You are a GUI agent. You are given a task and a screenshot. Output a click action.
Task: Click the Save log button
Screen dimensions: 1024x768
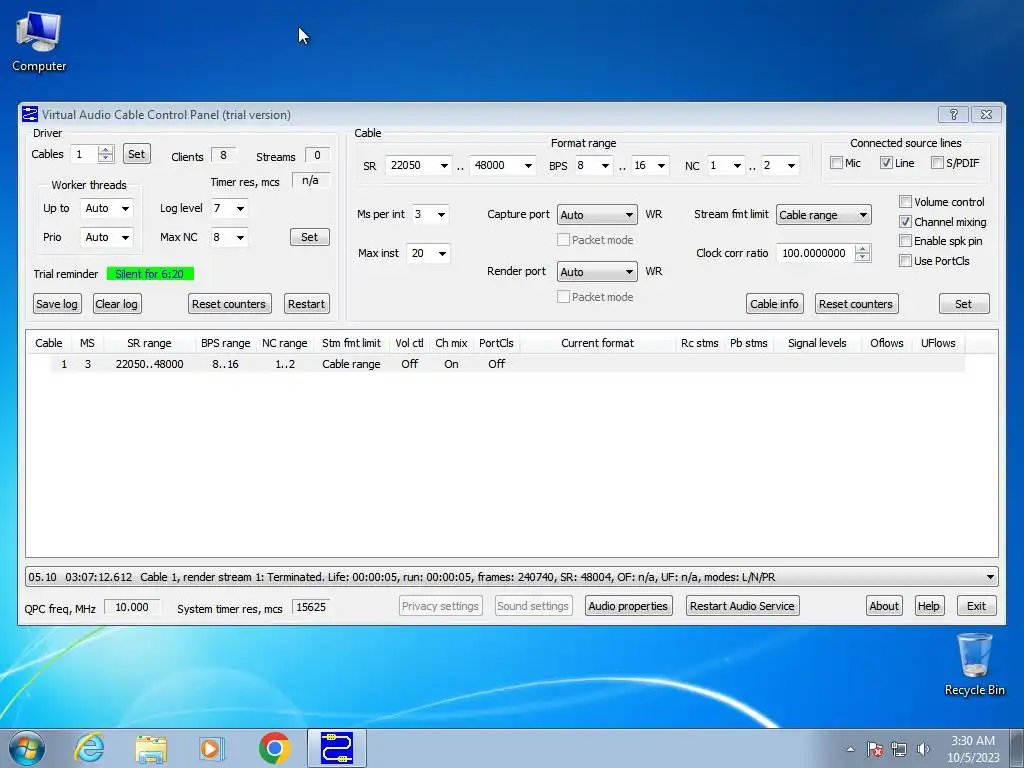tap(57, 304)
